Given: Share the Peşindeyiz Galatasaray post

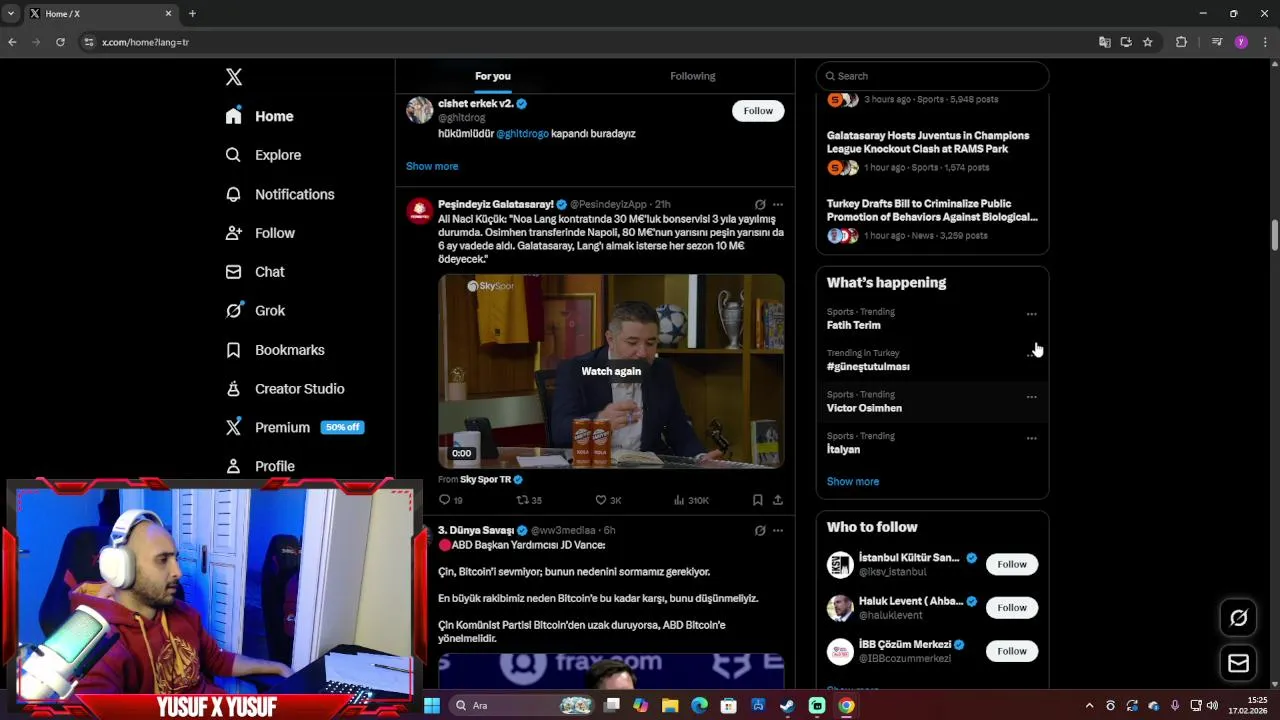Looking at the screenshot, I should tap(777, 500).
